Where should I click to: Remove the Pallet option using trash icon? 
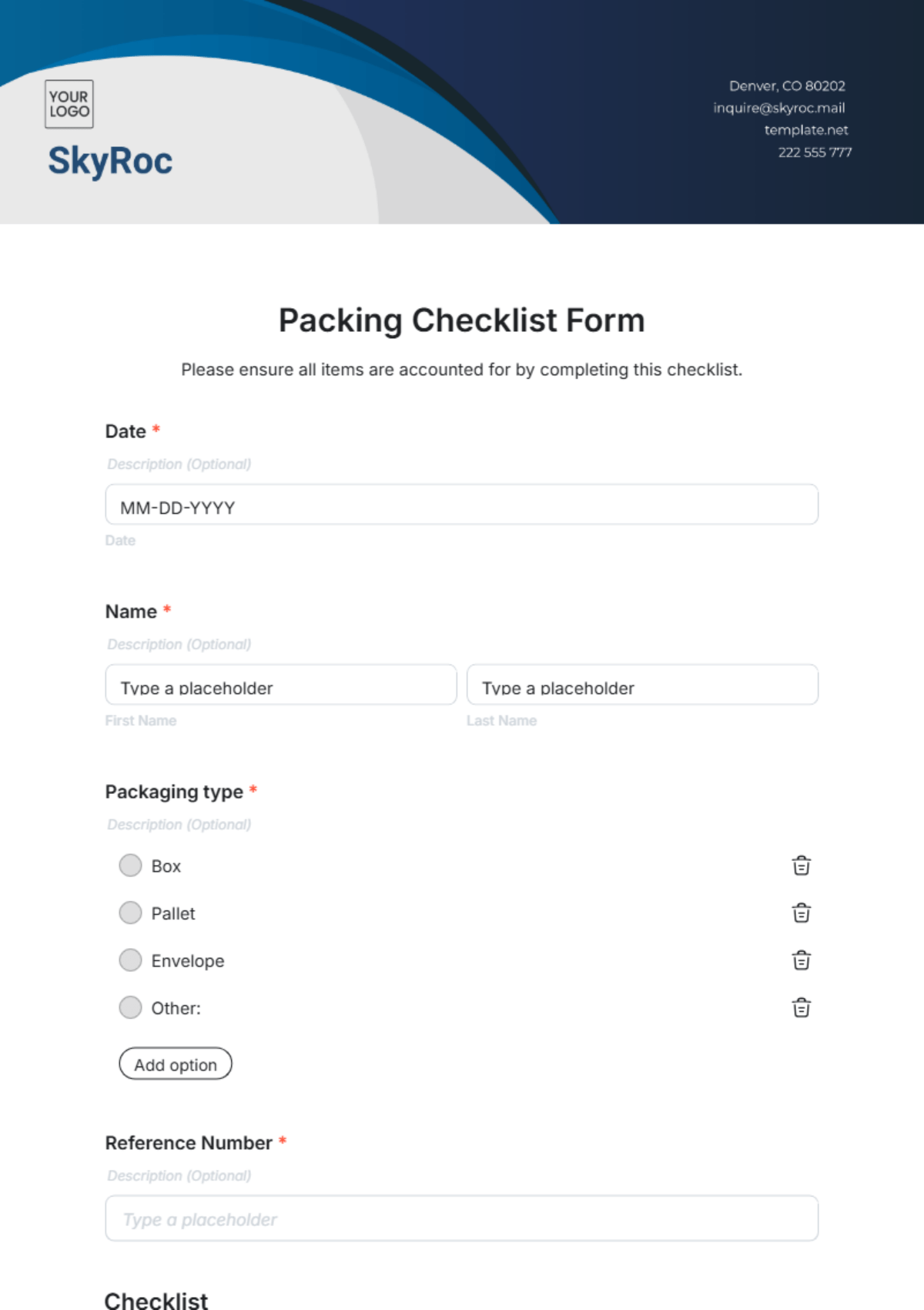pyautogui.click(x=801, y=913)
